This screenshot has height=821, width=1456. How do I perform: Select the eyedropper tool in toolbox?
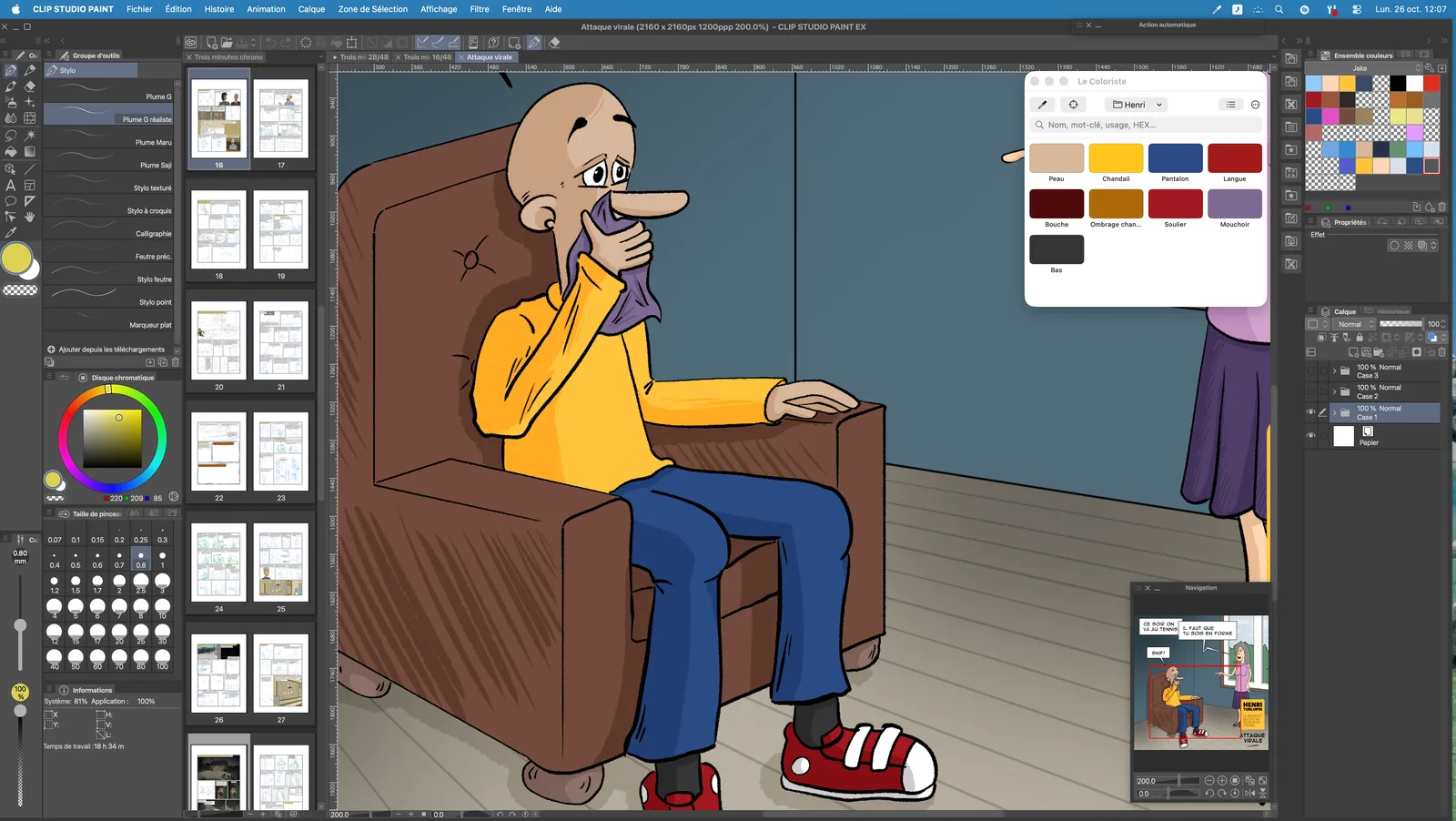click(x=11, y=233)
